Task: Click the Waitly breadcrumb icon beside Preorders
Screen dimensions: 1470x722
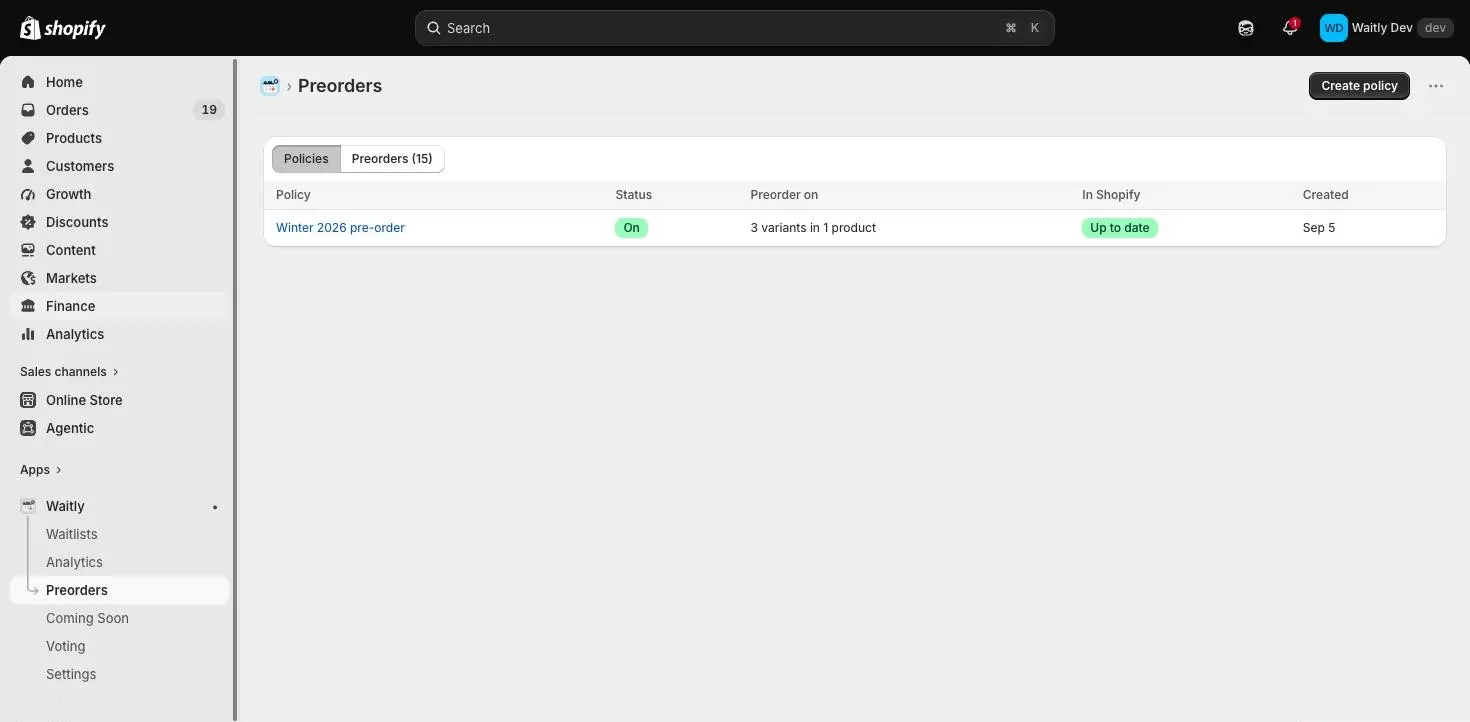Action: click(x=270, y=86)
